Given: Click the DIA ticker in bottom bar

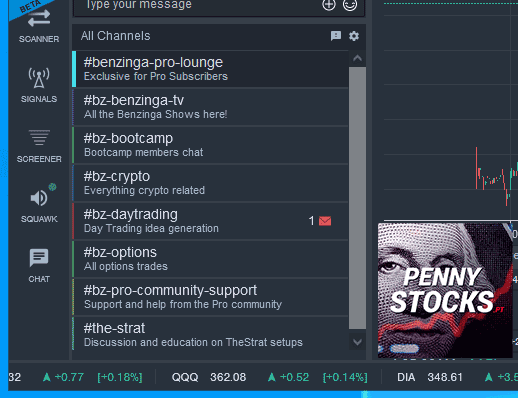Looking at the screenshot, I should click(406, 377).
